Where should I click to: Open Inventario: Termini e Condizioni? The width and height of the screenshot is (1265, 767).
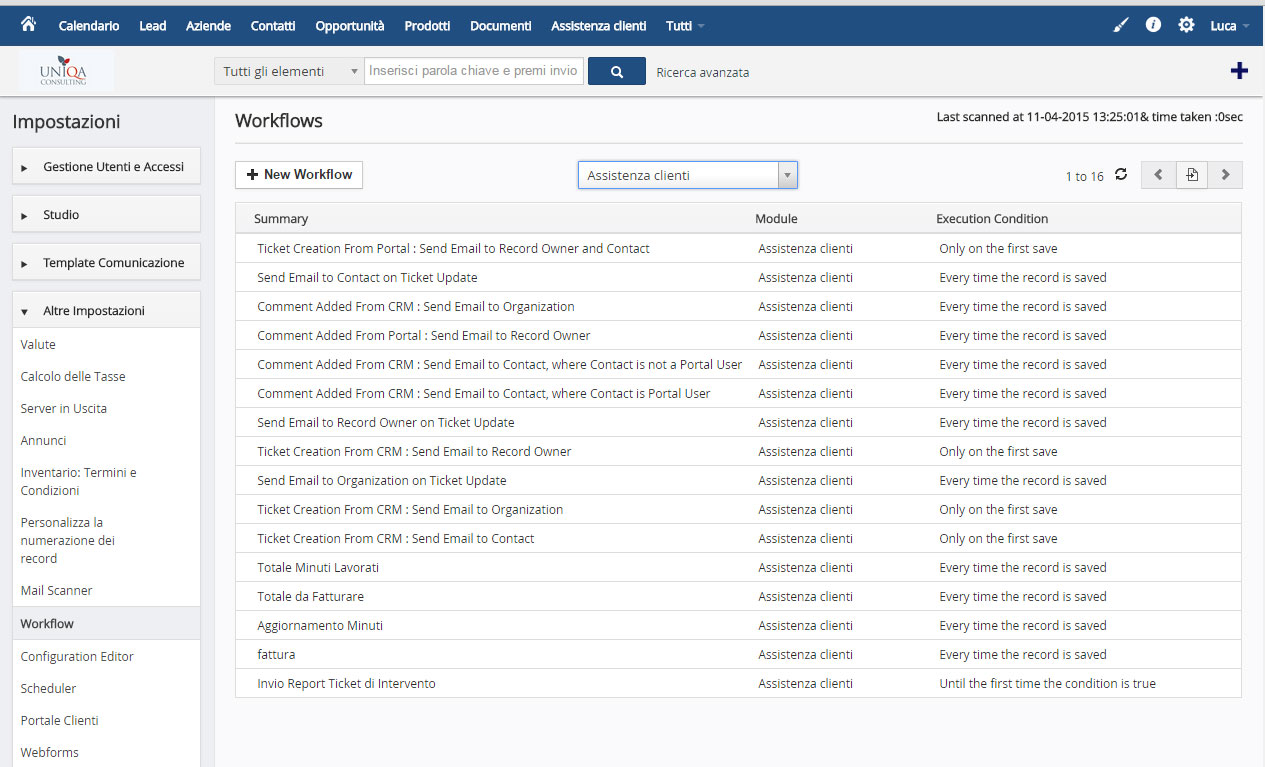[x=78, y=482]
